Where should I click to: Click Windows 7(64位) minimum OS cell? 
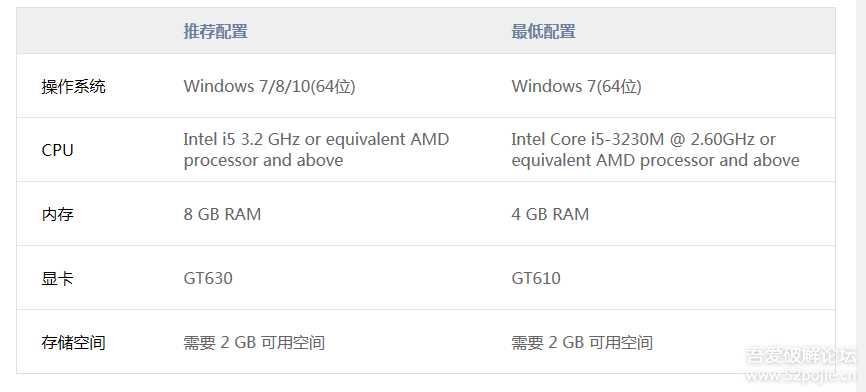tap(577, 86)
